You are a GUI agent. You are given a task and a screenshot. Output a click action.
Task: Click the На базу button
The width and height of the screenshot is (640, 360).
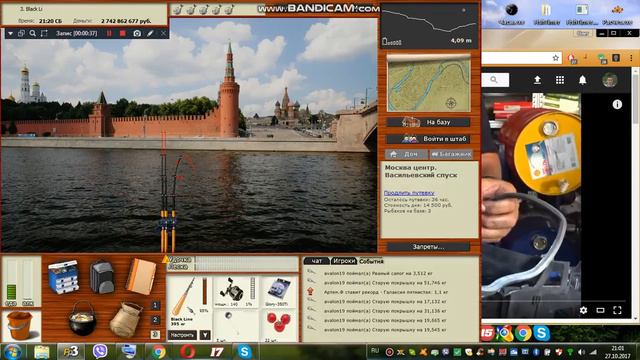click(x=428, y=122)
